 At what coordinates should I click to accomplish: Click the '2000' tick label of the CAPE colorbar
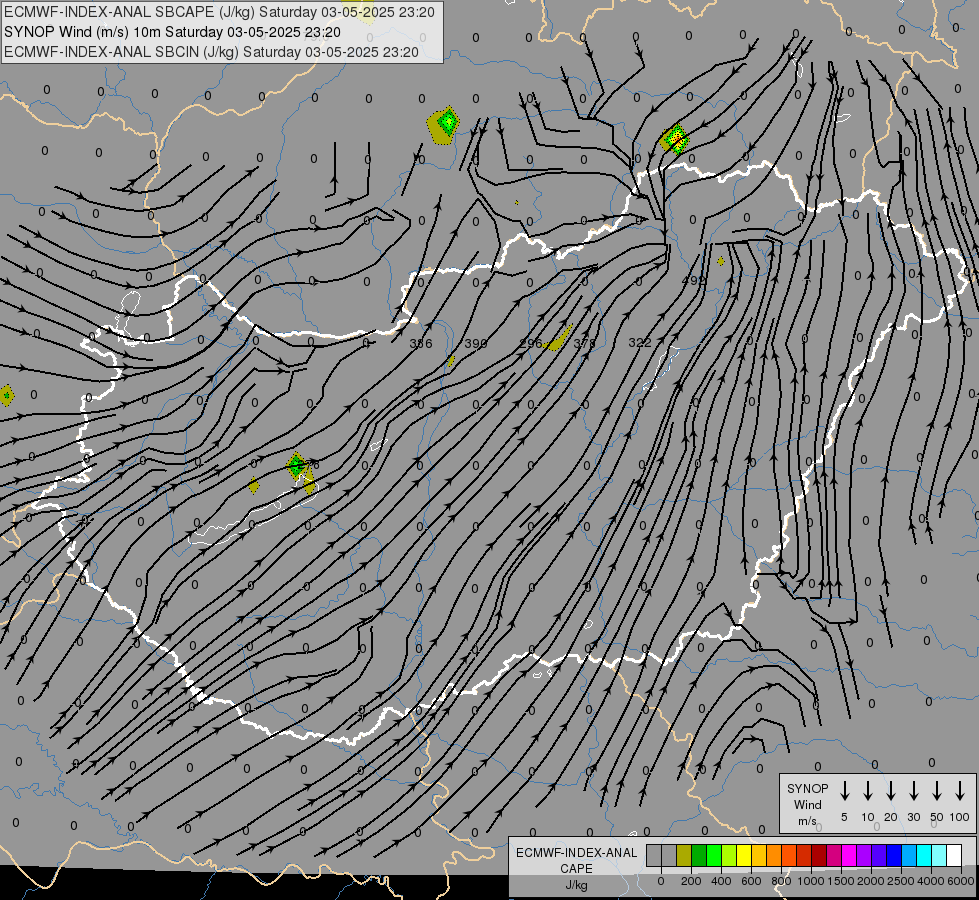(x=870, y=881)
